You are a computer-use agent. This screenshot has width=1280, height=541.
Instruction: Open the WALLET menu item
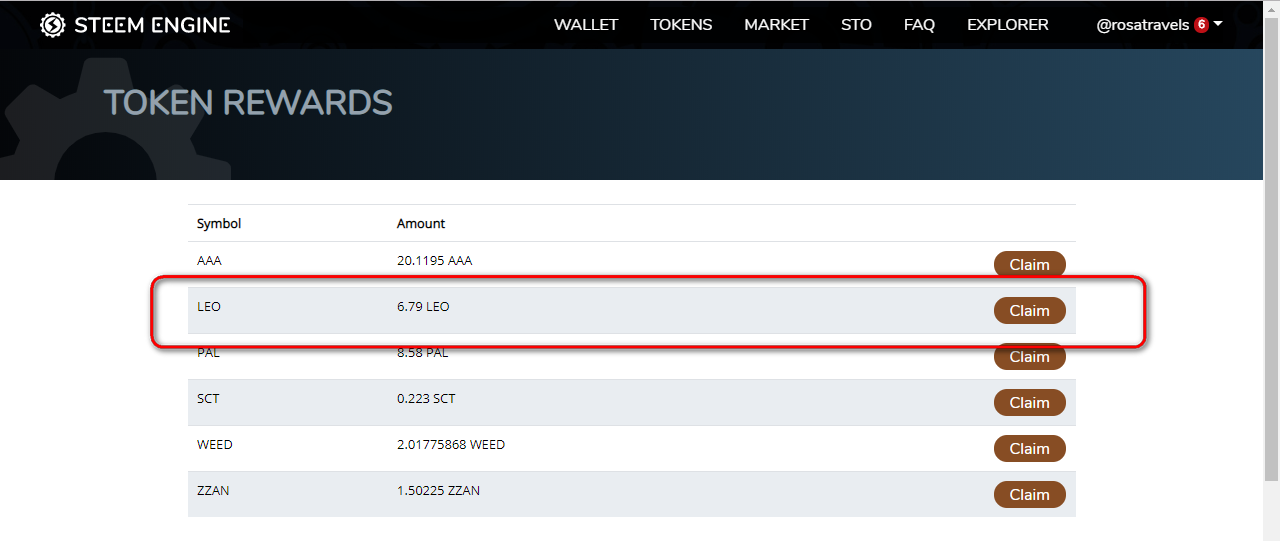(586, 25)
